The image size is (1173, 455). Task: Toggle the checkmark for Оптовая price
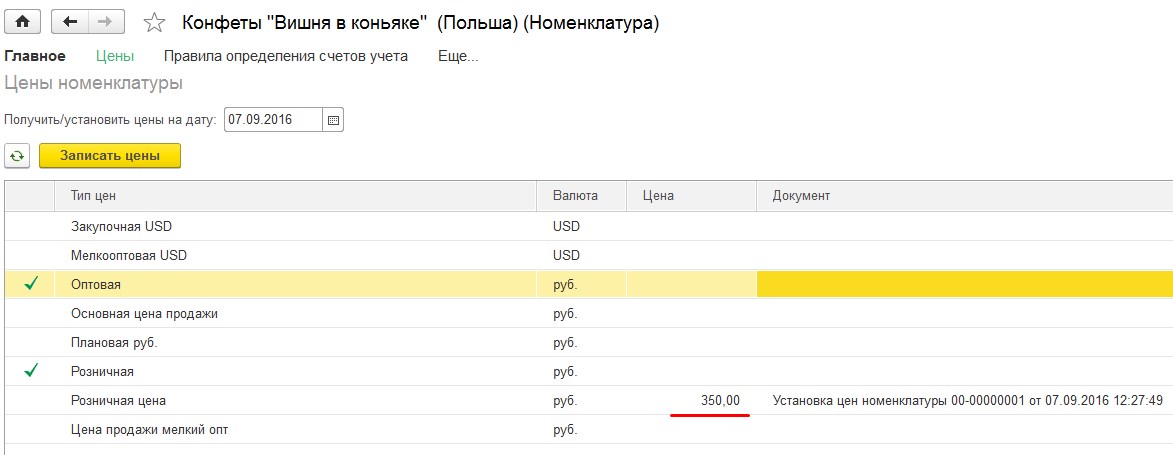click(30, 284)
